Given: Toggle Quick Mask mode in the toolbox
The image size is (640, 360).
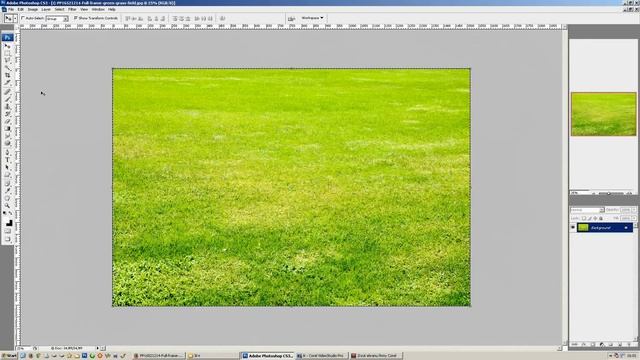Looking at the screenshot, I should pyautogui.click(x=7, y=231).
